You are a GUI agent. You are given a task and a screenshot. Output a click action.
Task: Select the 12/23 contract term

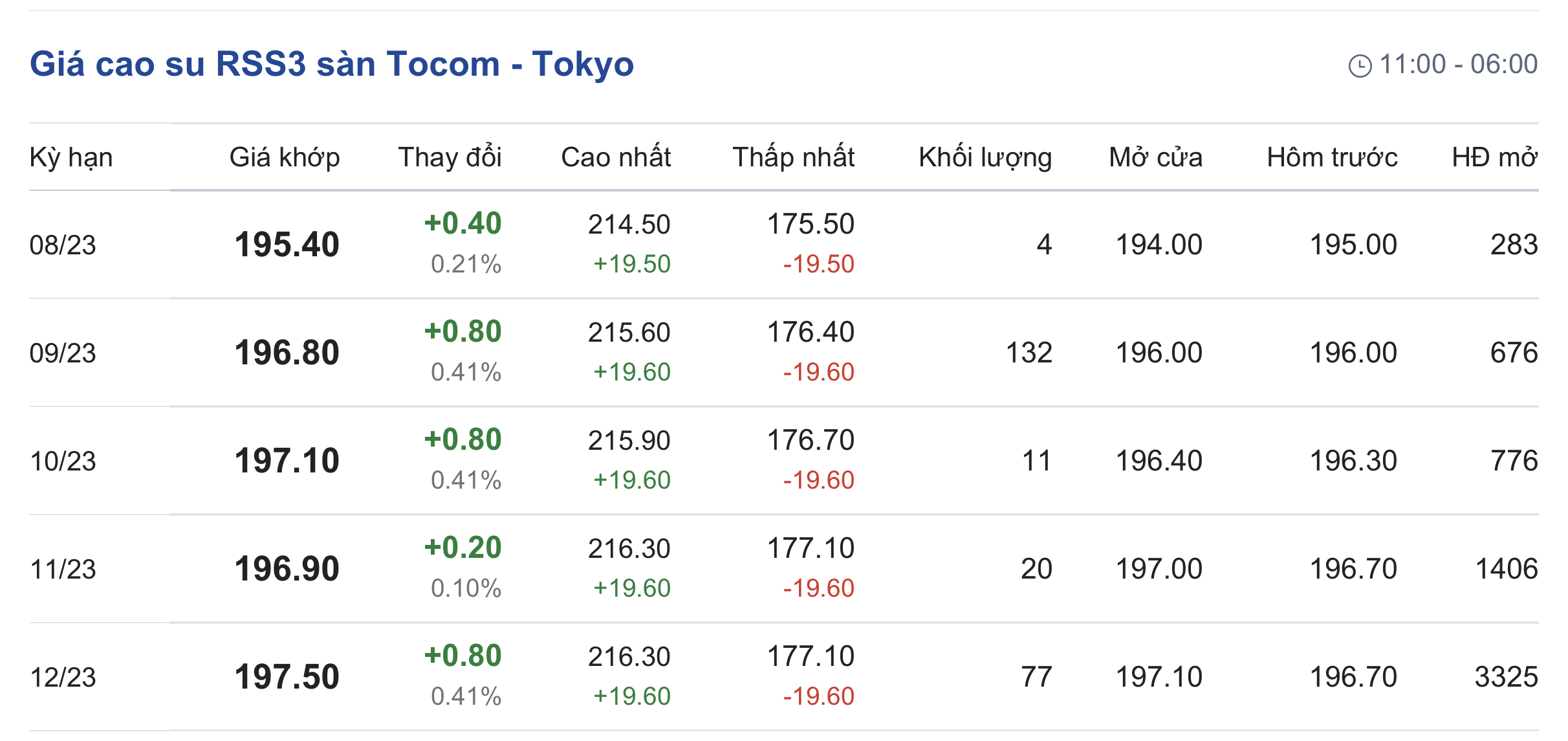pos(63,678)
